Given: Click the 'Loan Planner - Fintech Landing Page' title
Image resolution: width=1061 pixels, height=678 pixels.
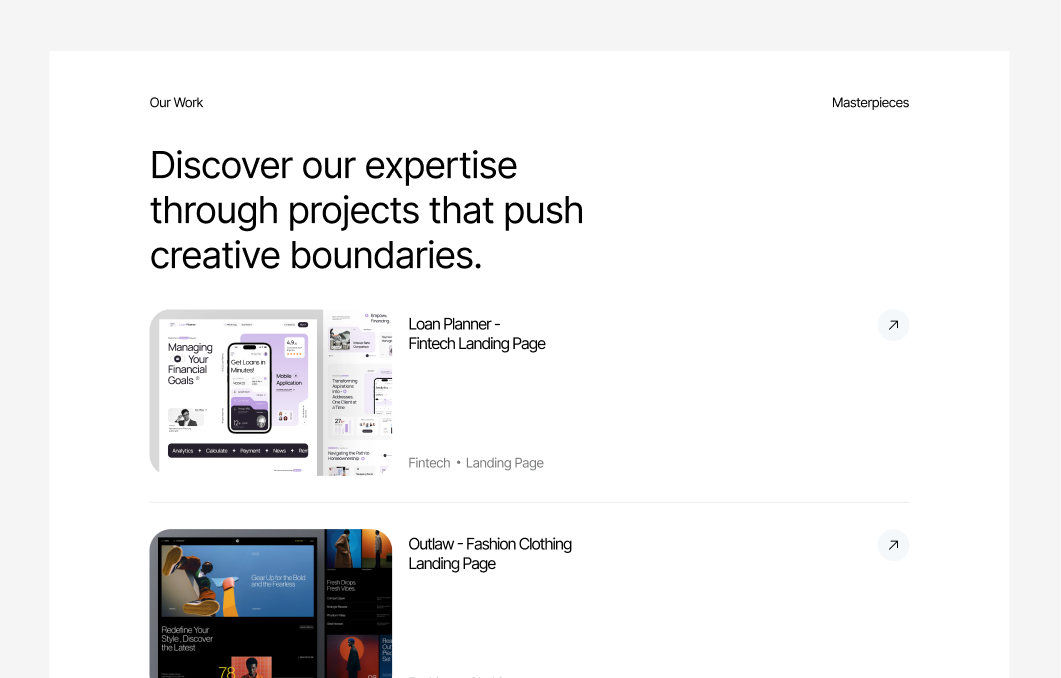Looking at the screenshot, I should (x=476, y=334).
